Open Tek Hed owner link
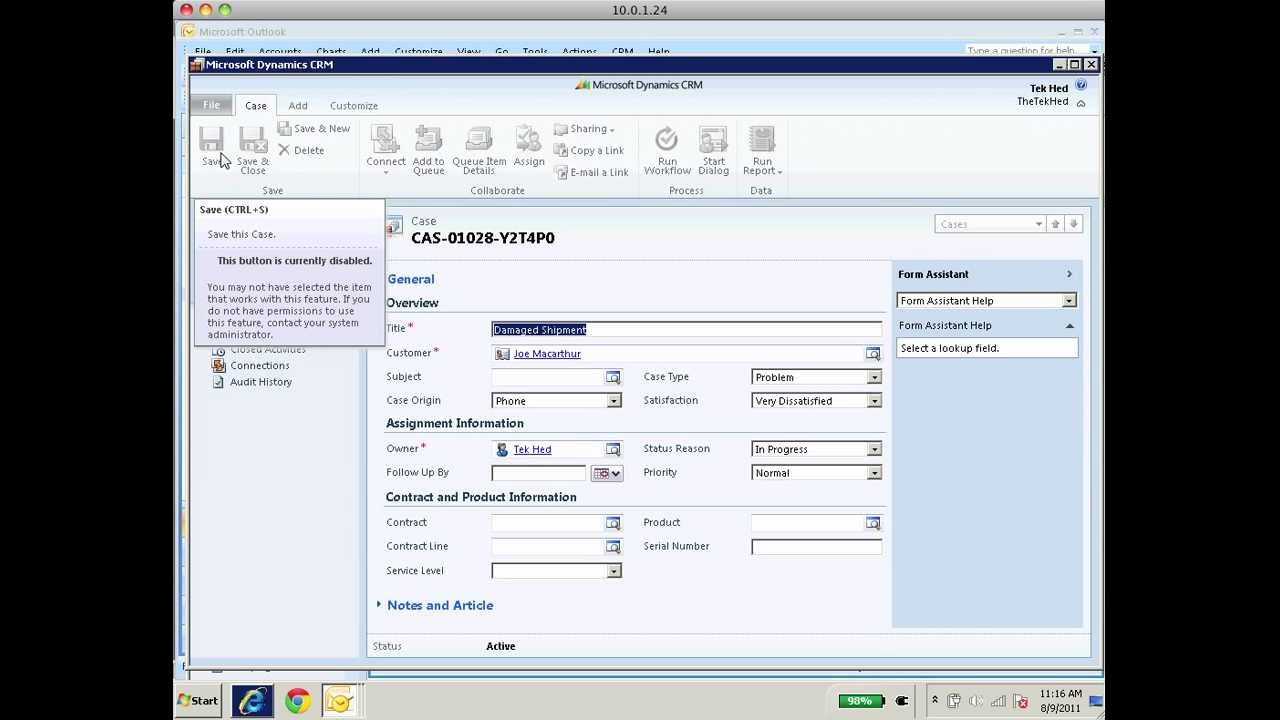Viewport: 1280px width, 720px height. click(532, 450)
